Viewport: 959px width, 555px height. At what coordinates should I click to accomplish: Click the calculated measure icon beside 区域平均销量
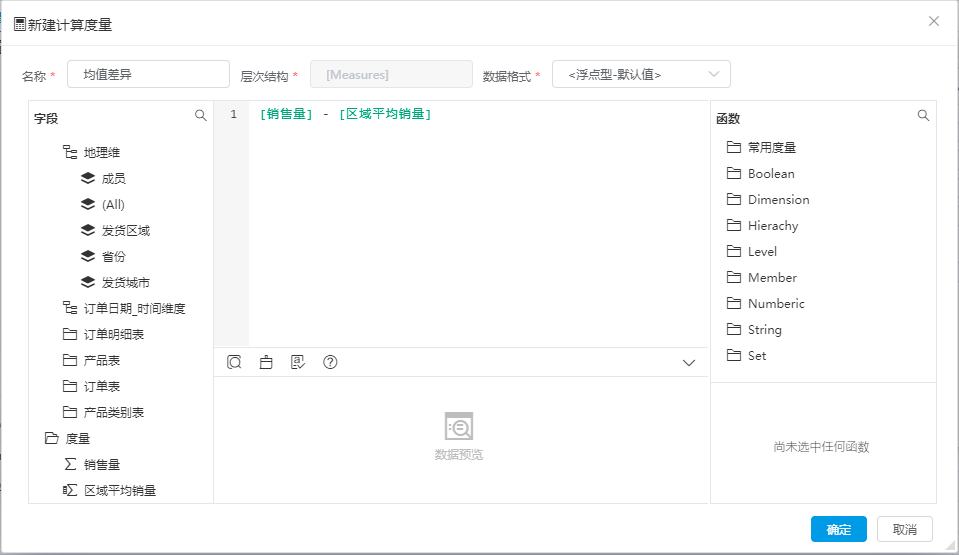pos(70,490)
